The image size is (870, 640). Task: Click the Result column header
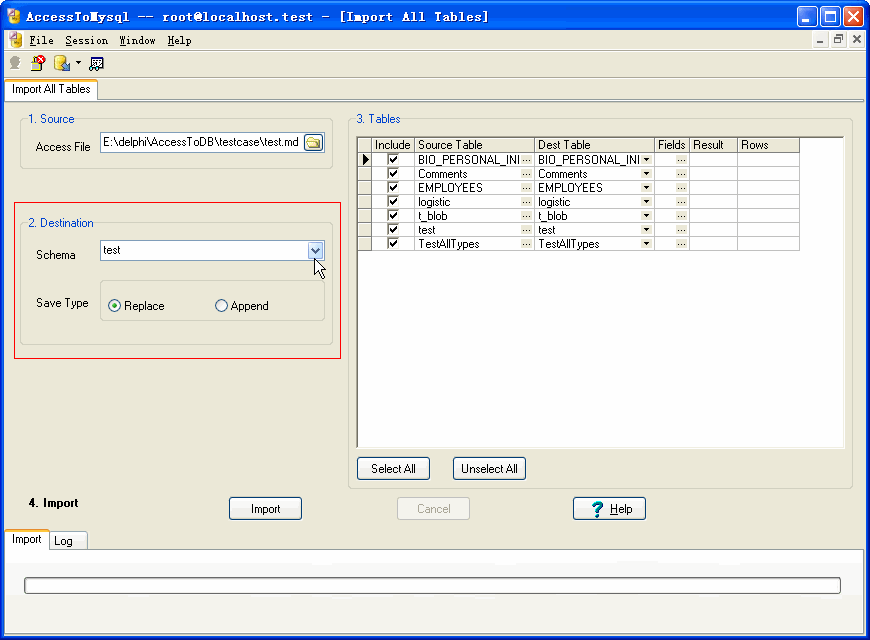click(714, 145)
